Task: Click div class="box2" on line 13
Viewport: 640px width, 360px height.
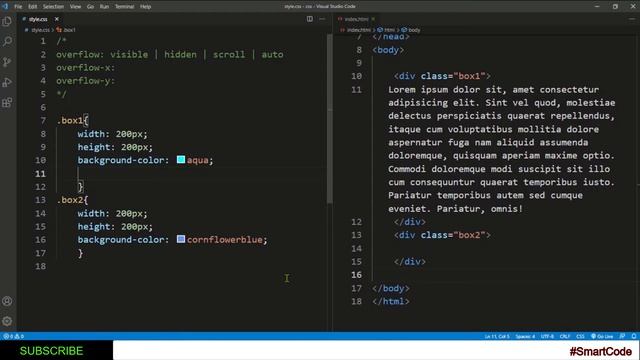Action: [x=442, y=235]
